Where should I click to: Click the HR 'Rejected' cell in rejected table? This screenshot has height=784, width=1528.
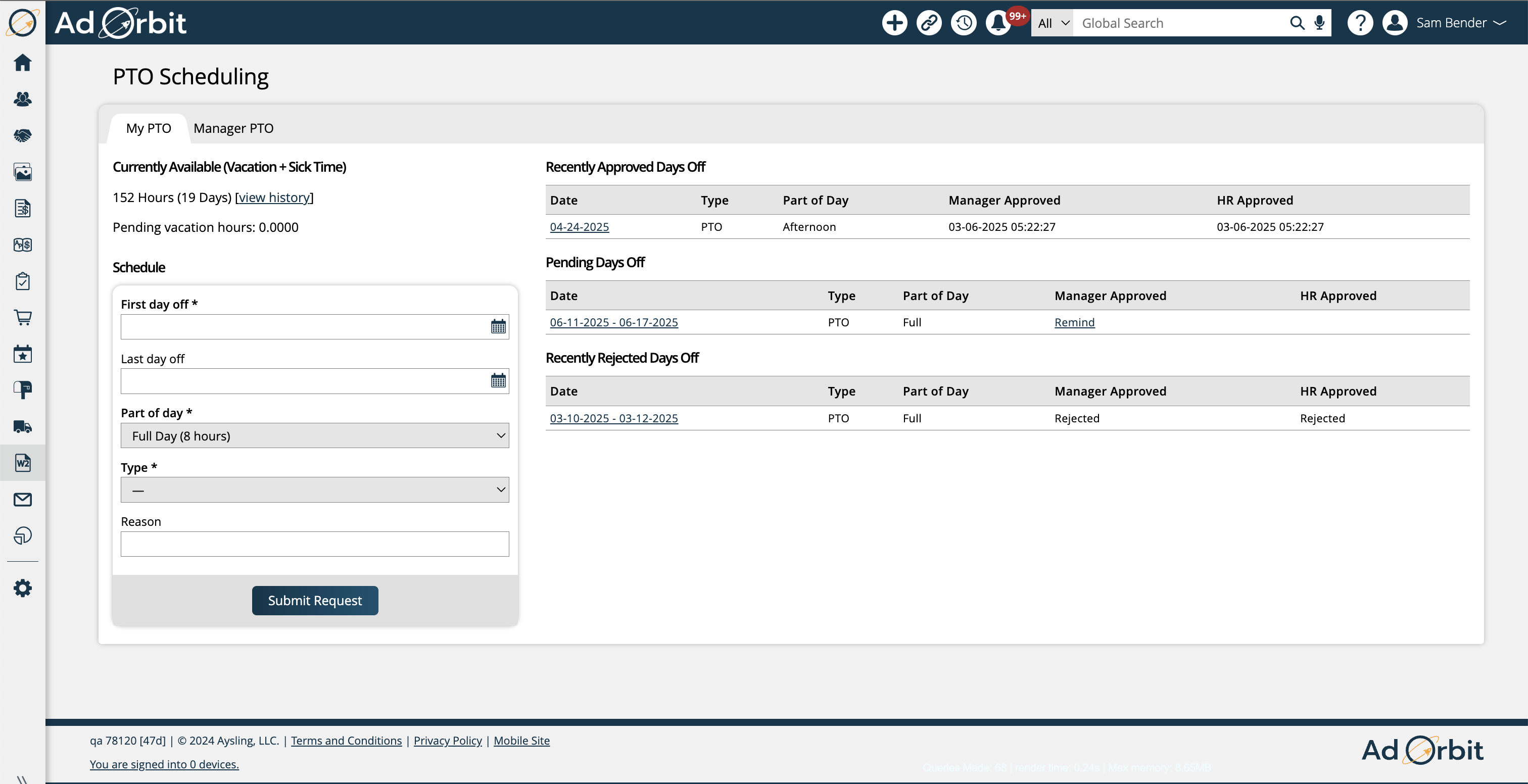[x=1322, y=418]
